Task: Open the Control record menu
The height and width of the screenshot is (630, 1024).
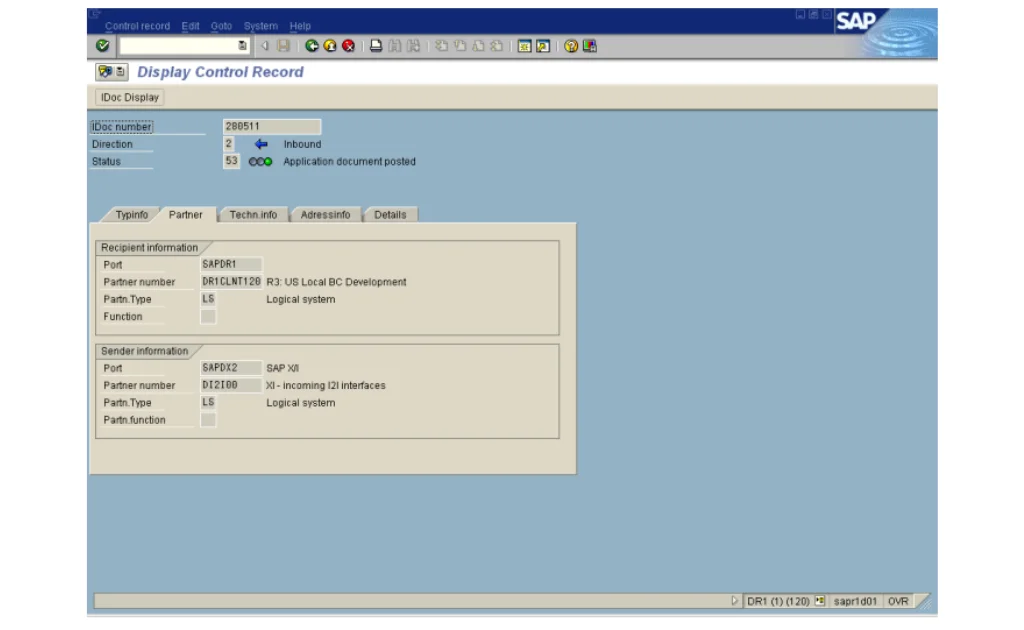Action: tap(137, 26)
